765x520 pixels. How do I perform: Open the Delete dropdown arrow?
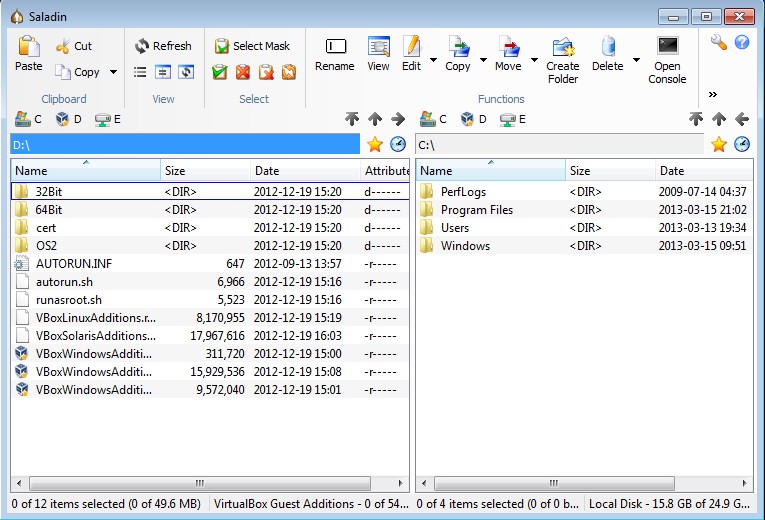point(636,60)
